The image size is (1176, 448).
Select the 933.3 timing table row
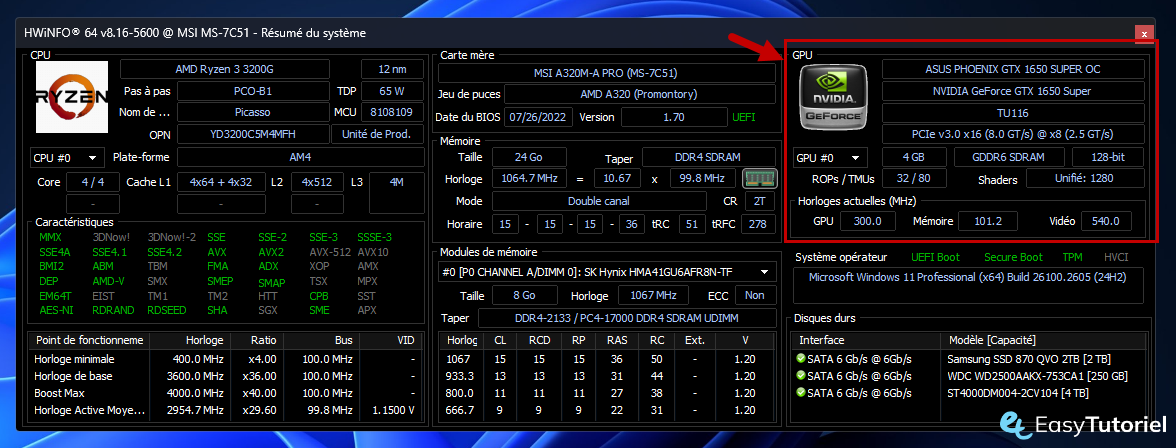(x=607, y=376)
